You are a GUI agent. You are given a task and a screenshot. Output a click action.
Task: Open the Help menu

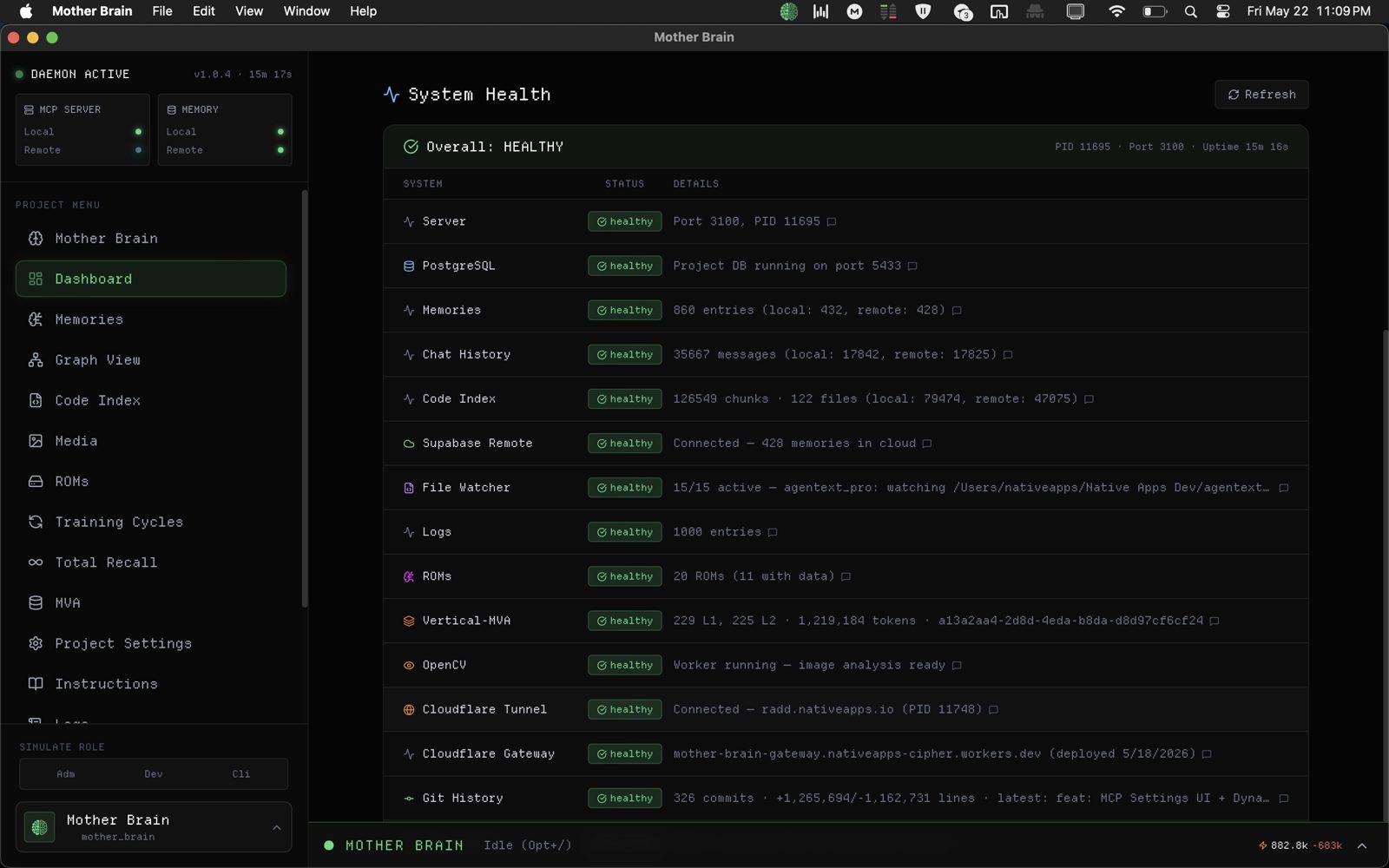click(363, 11)
